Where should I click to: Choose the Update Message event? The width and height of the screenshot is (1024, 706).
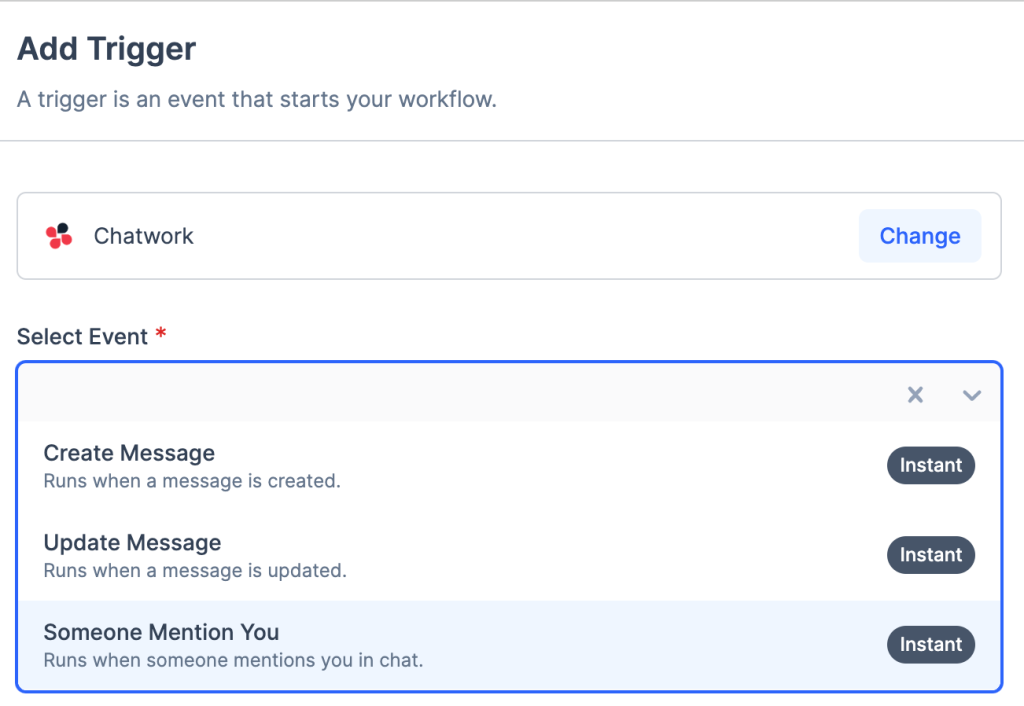(x=132, y=543)
